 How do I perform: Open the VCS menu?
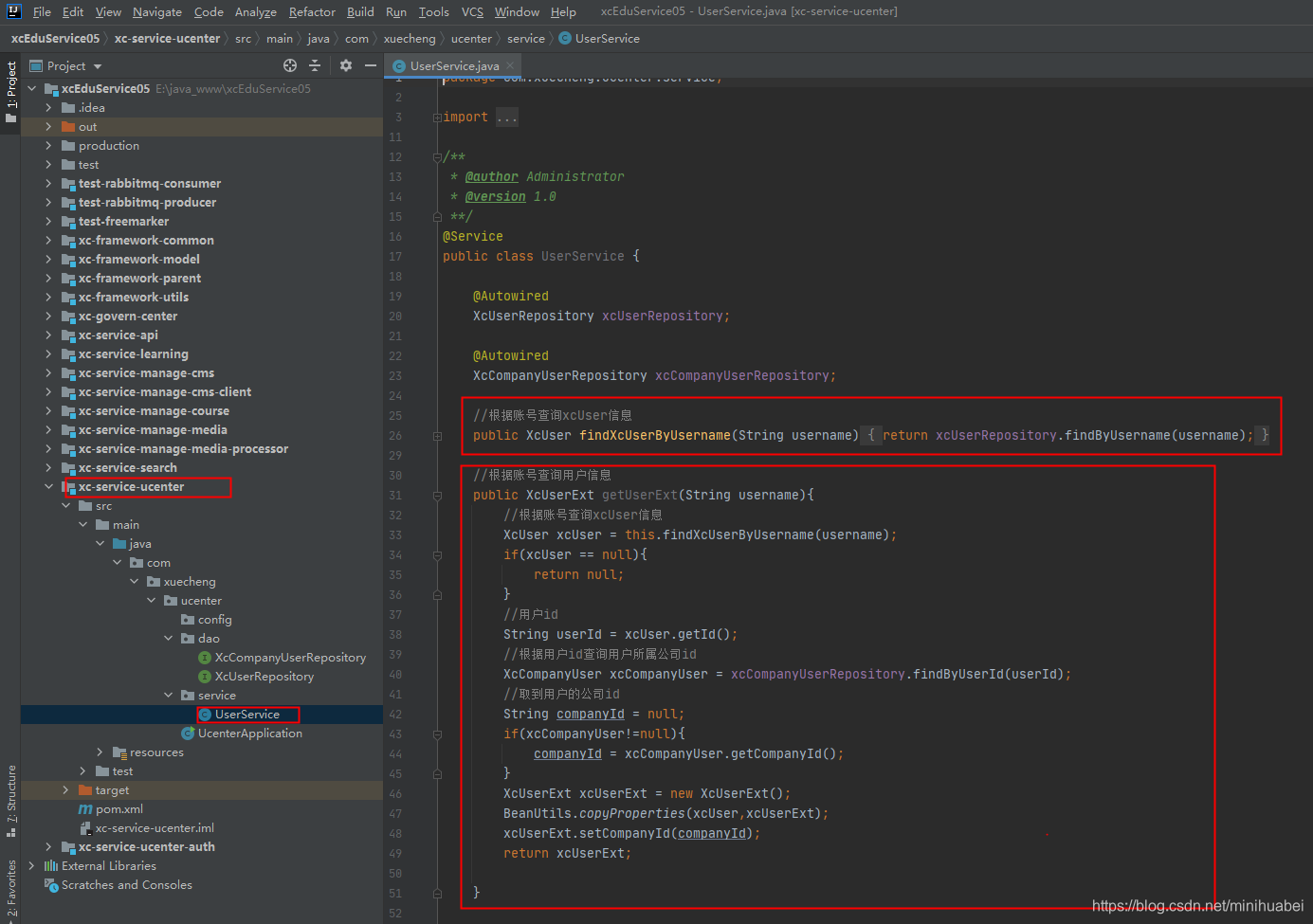pyautogui.click(x=472, y=11)
